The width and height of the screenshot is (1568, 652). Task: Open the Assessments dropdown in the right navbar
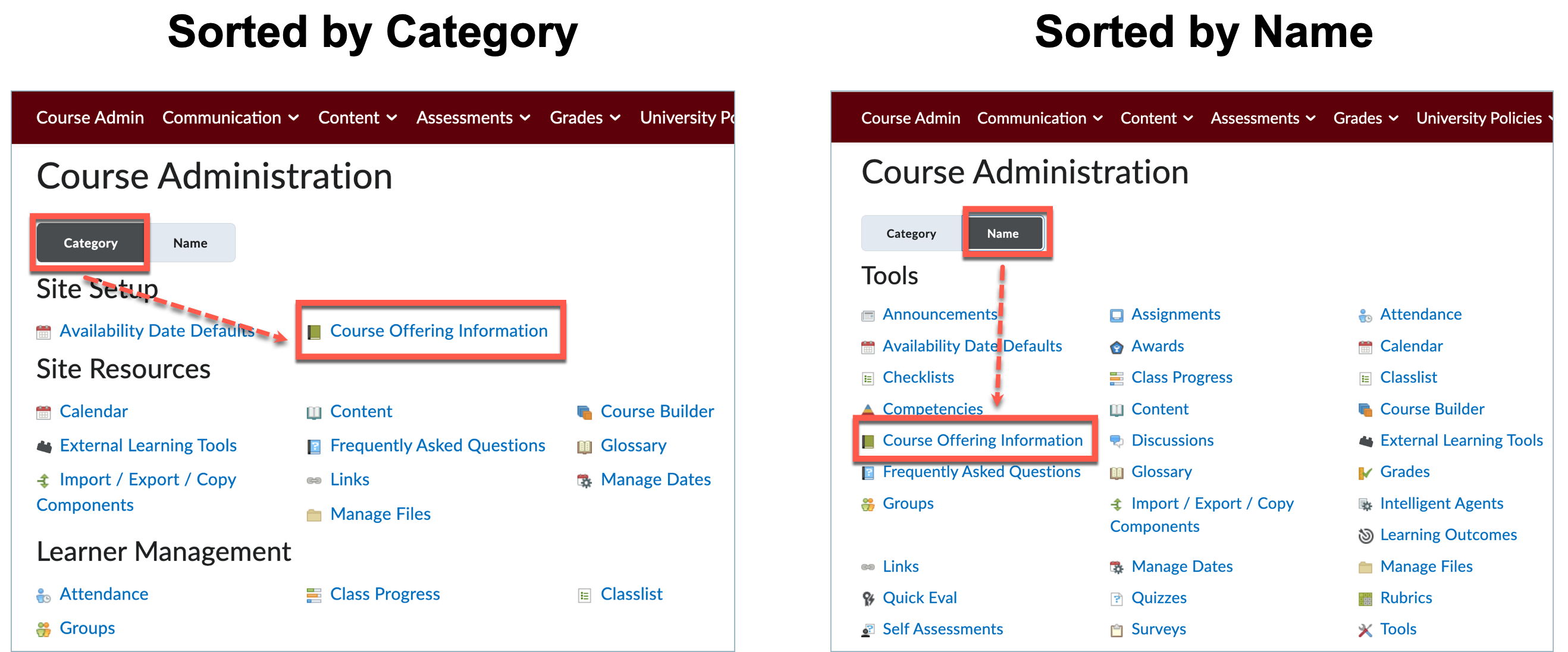(x=1262, y=118)
